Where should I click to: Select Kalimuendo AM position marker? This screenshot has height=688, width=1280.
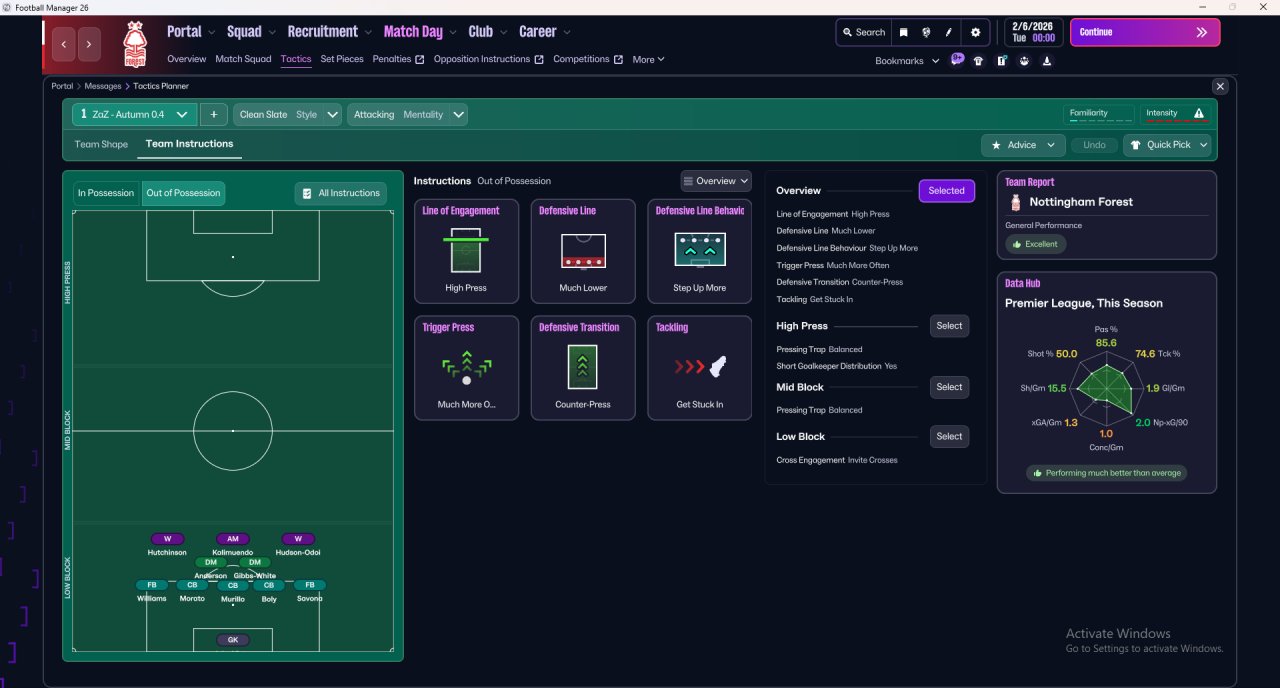(x=233, y=539)
